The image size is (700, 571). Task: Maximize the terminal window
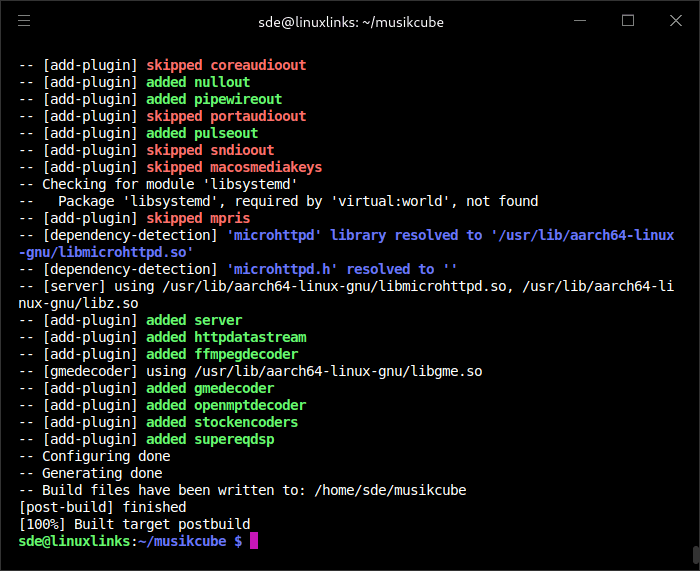tap(628, 21)
